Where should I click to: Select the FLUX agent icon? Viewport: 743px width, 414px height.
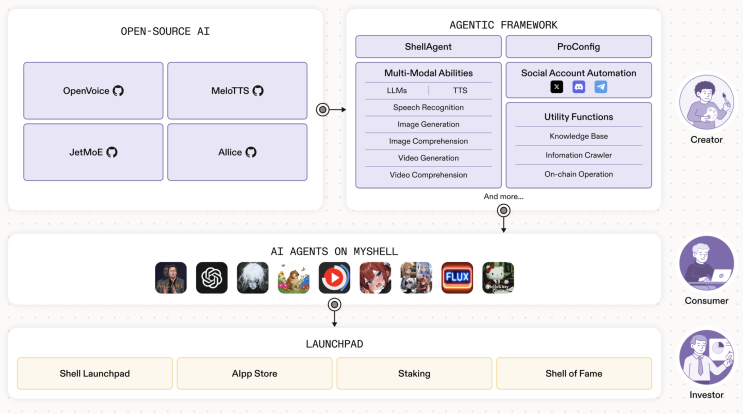(457, 278)
